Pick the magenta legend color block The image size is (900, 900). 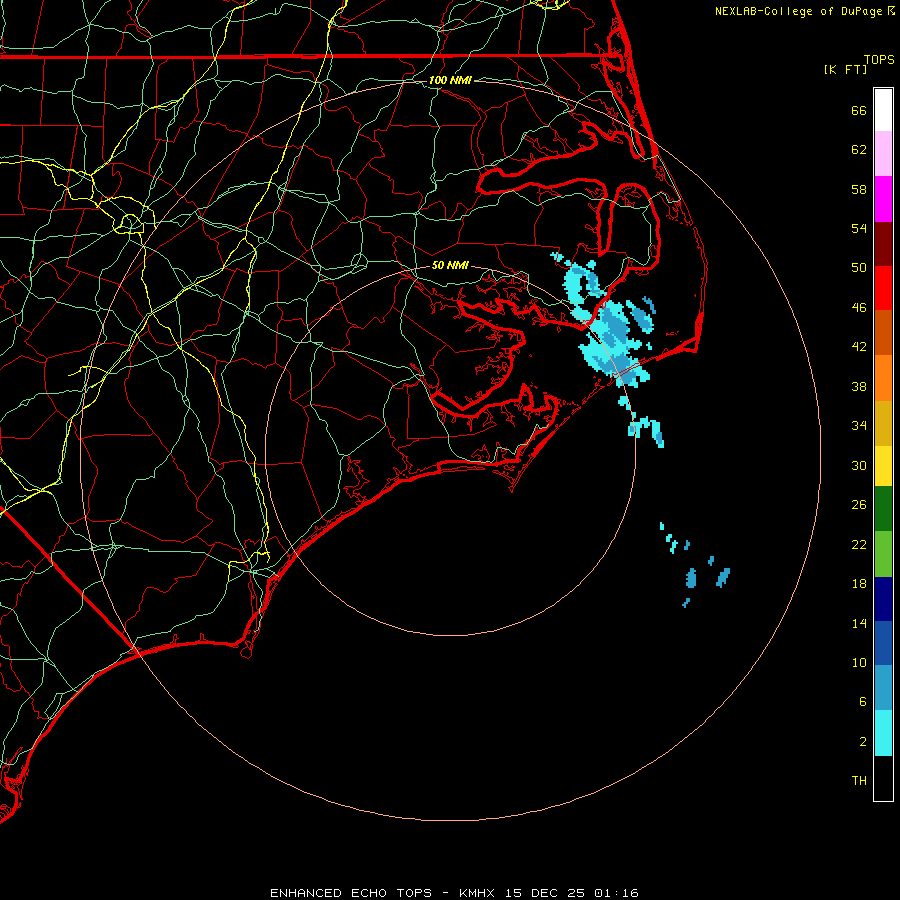(883, 199)
